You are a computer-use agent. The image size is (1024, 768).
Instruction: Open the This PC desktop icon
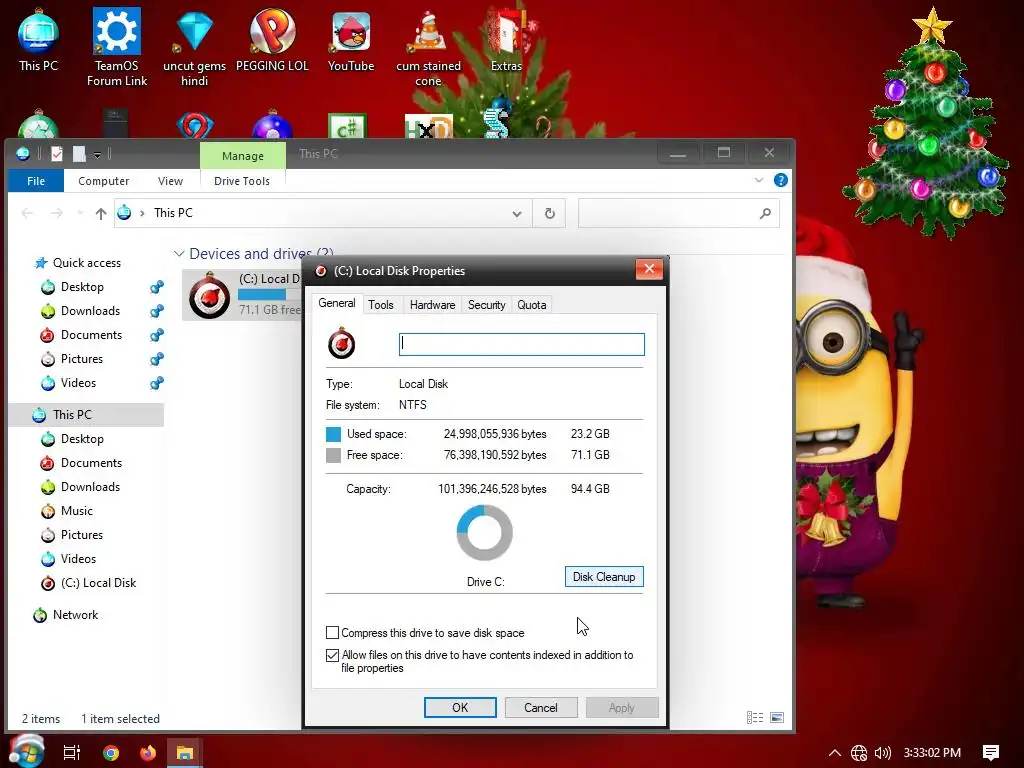tap(38, 40)
